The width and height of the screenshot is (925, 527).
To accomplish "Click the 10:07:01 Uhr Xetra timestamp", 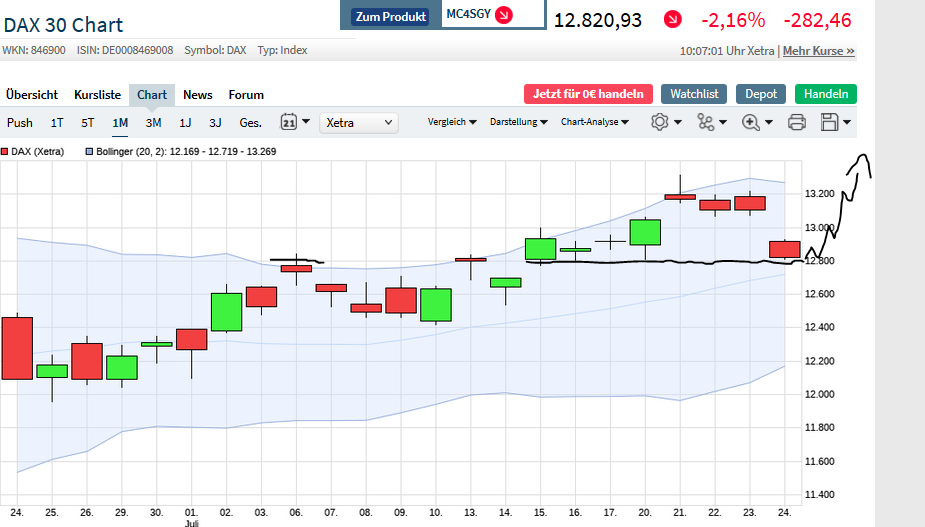I will 727,51.
